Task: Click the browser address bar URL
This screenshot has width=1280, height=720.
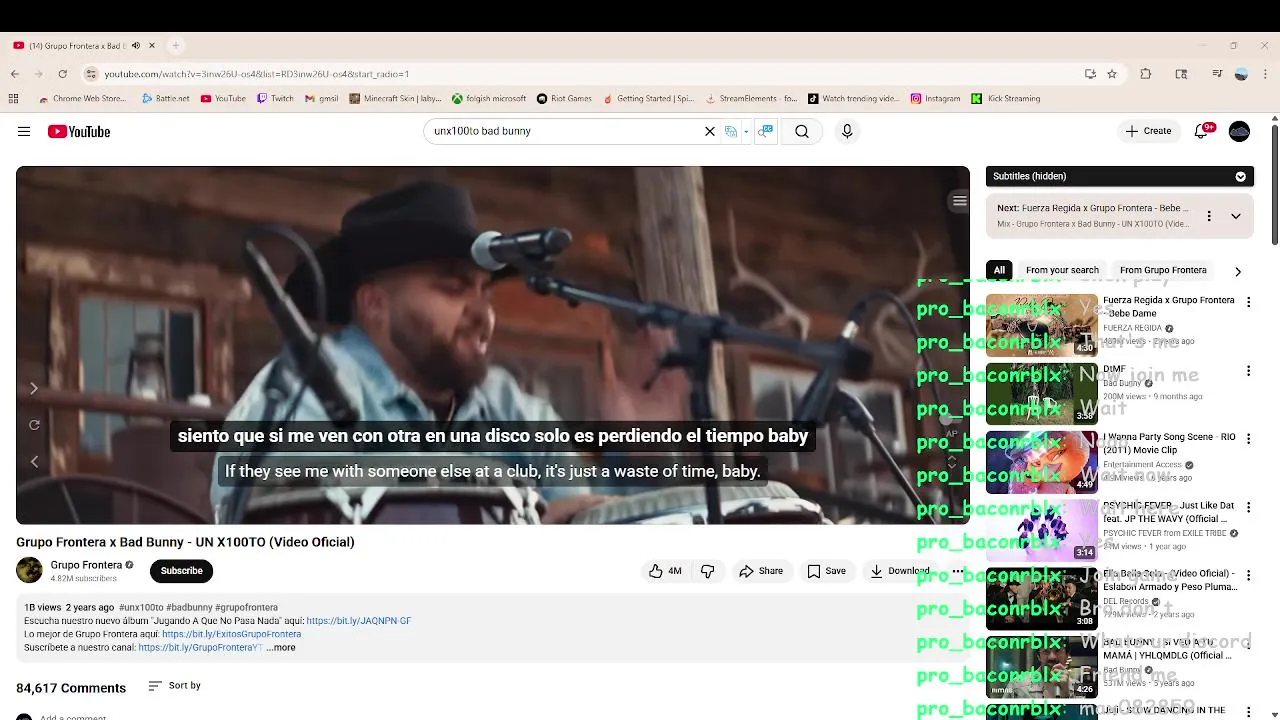Action: click(x=256, y=74)
